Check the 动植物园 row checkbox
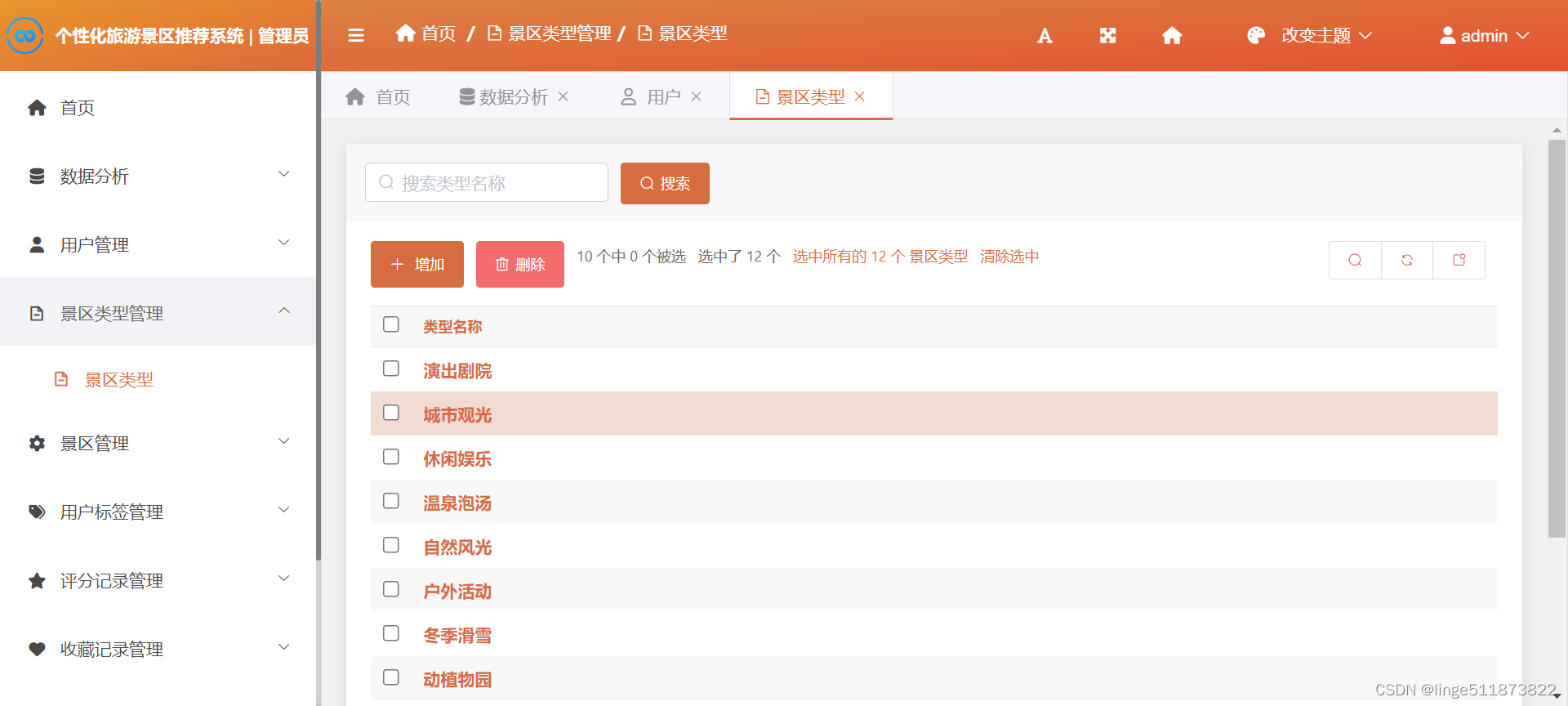The image size is (1568, 706). [x=391, y=677]
